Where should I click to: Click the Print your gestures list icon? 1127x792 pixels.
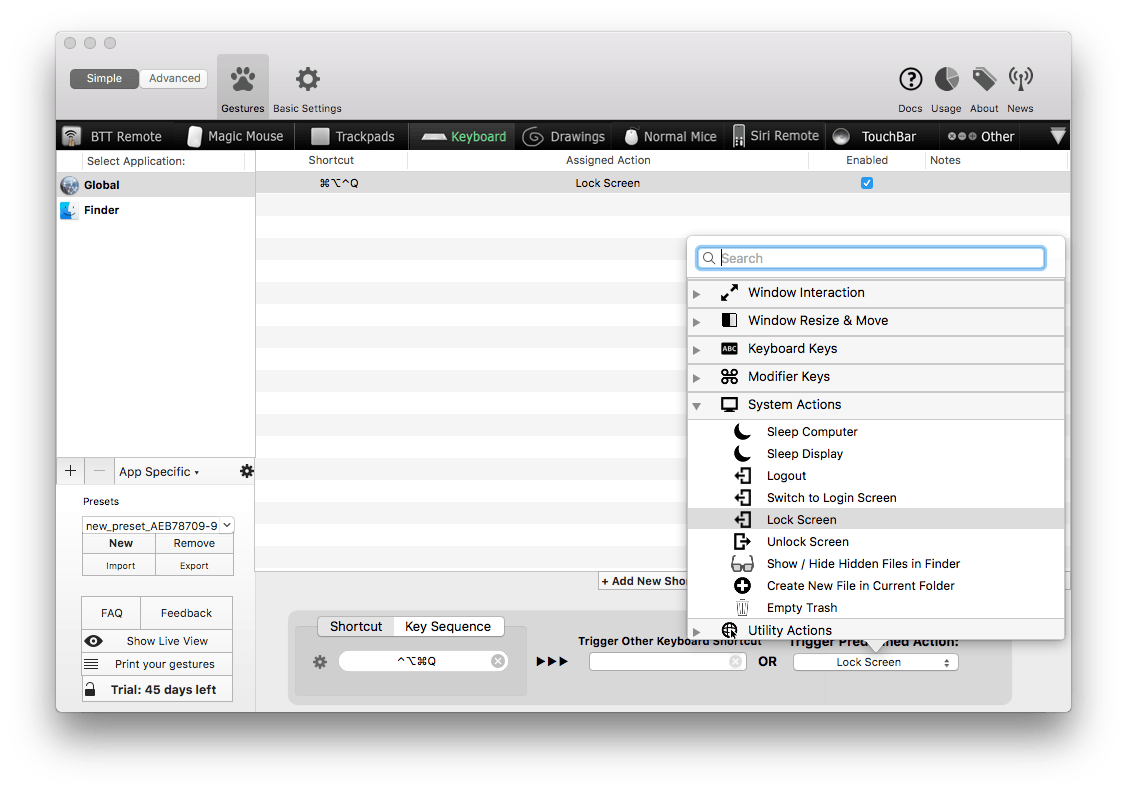click(x=91, y=664)
